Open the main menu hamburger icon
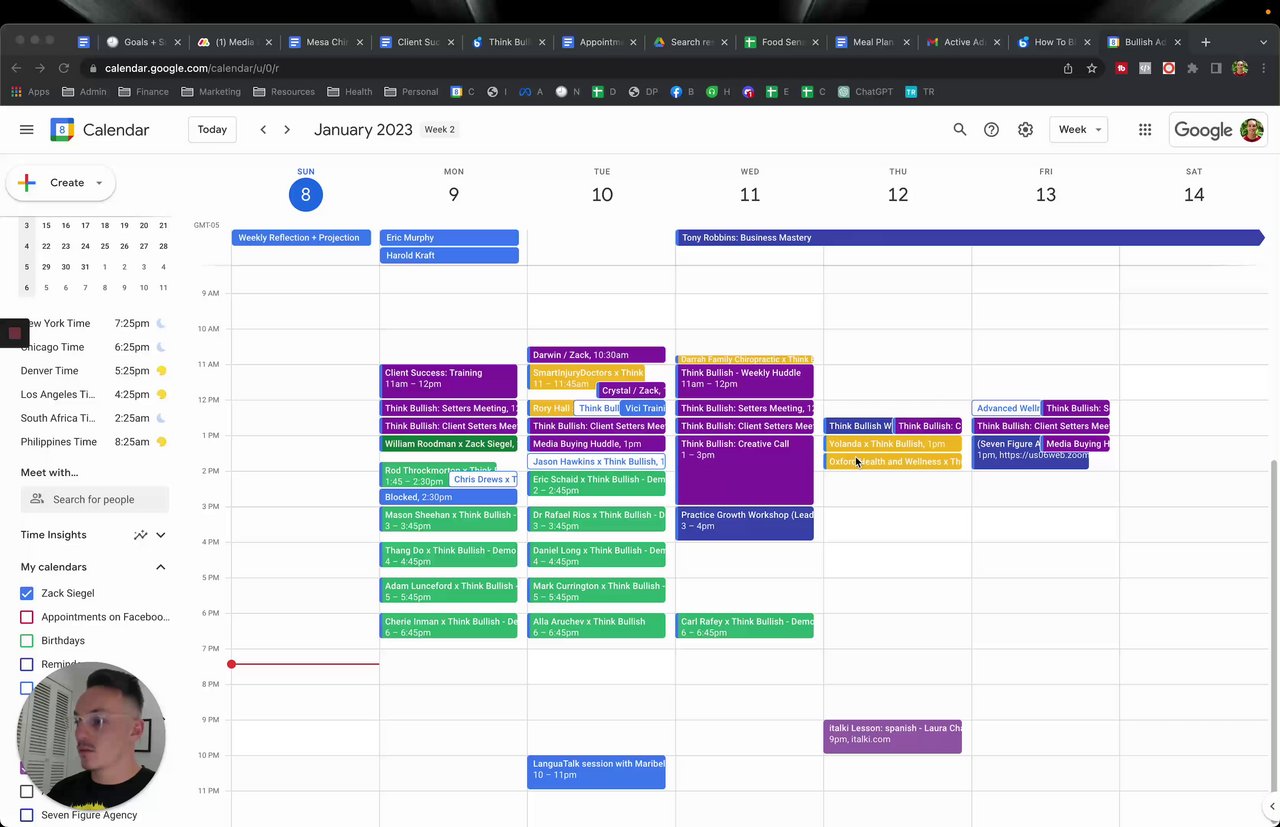 (x=27, y=130)
